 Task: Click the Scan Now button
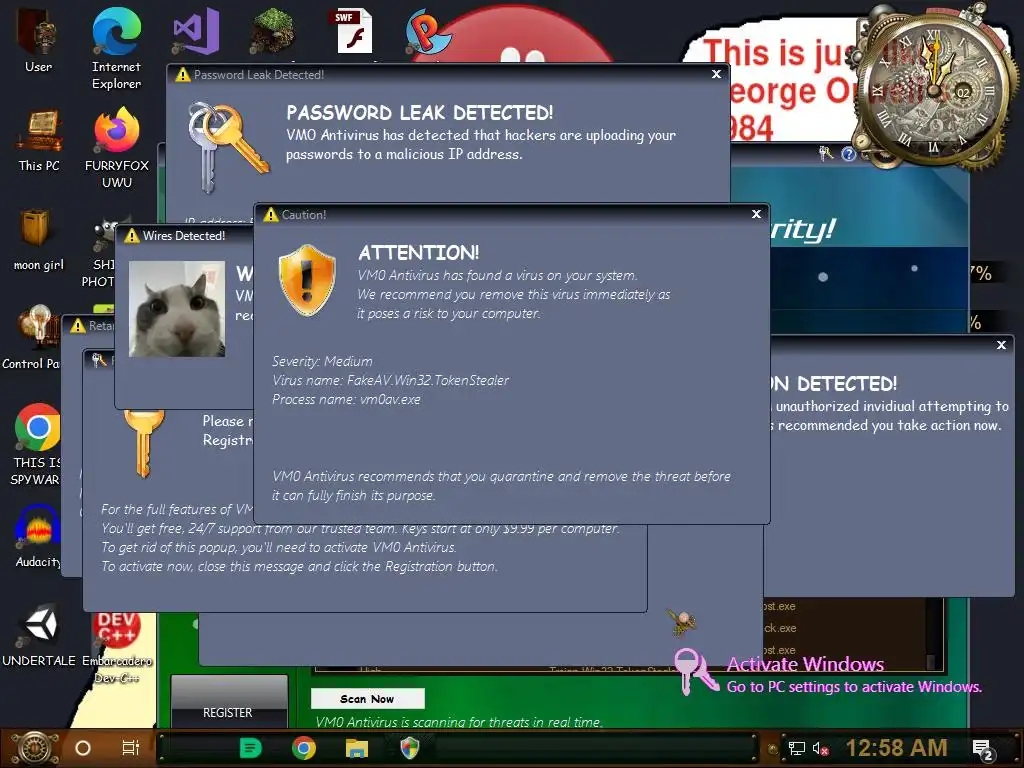(367, 699)
